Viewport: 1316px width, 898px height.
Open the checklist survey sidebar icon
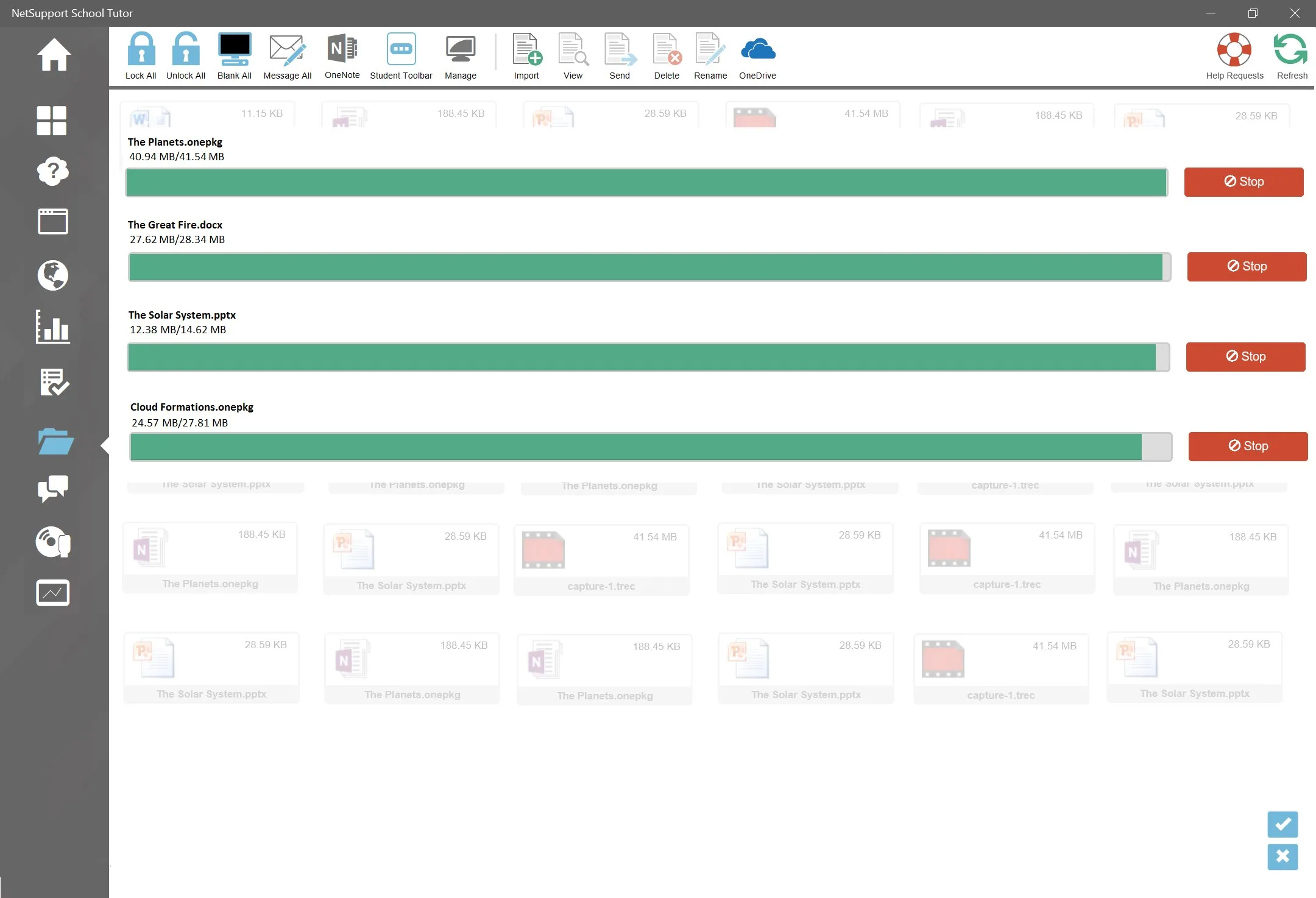coord(54,383)
